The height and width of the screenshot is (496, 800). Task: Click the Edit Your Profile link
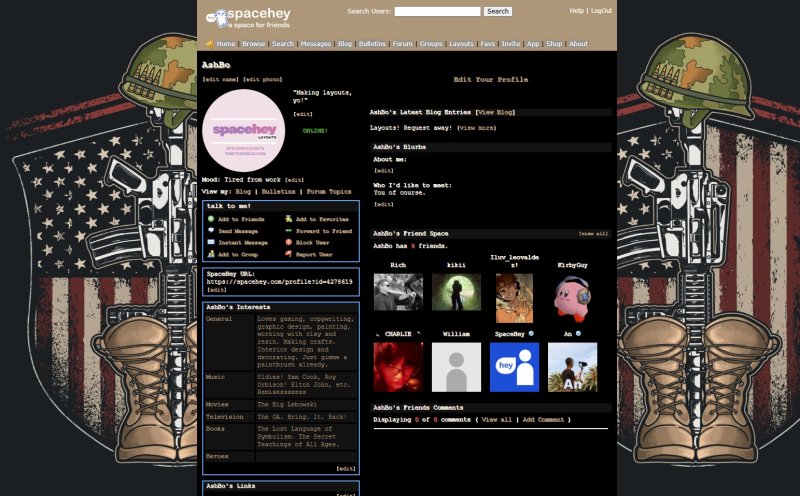[490, 80]
